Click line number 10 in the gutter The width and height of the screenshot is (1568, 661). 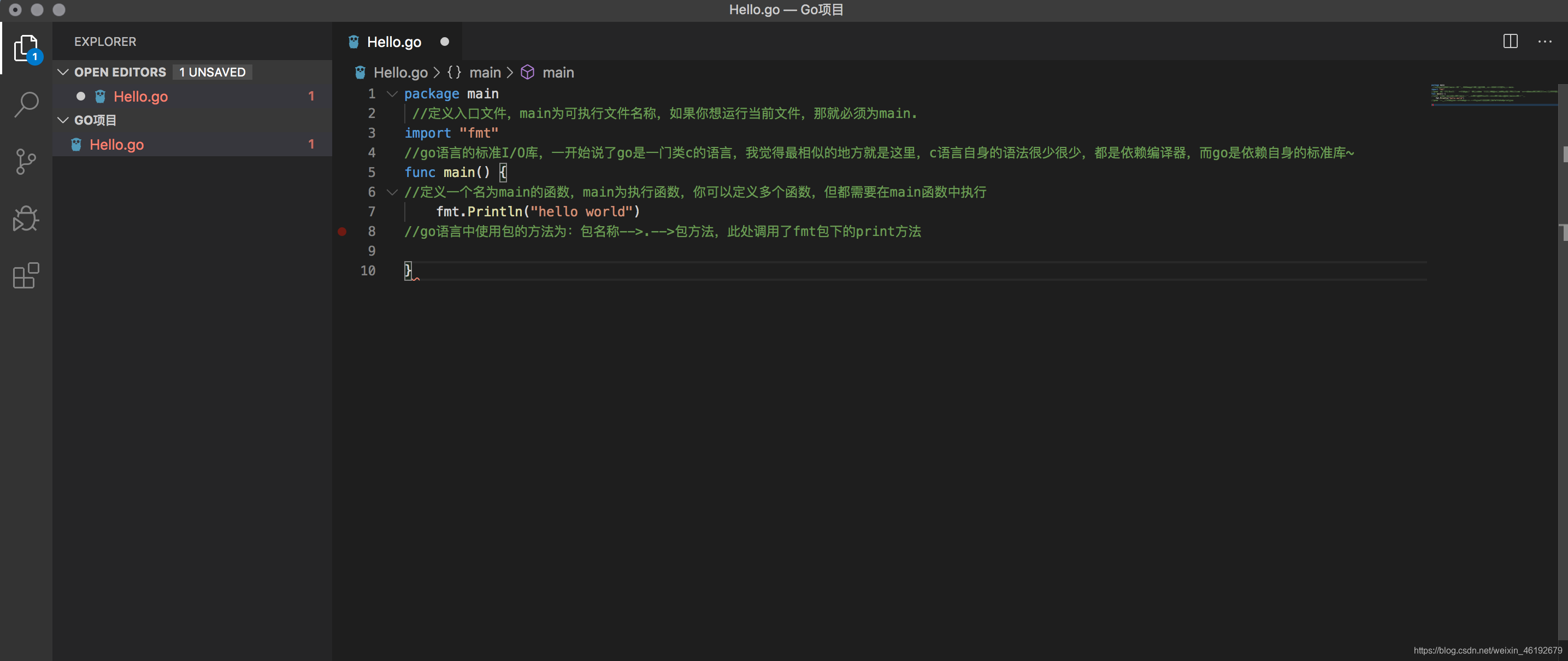(x=368, y=270)
